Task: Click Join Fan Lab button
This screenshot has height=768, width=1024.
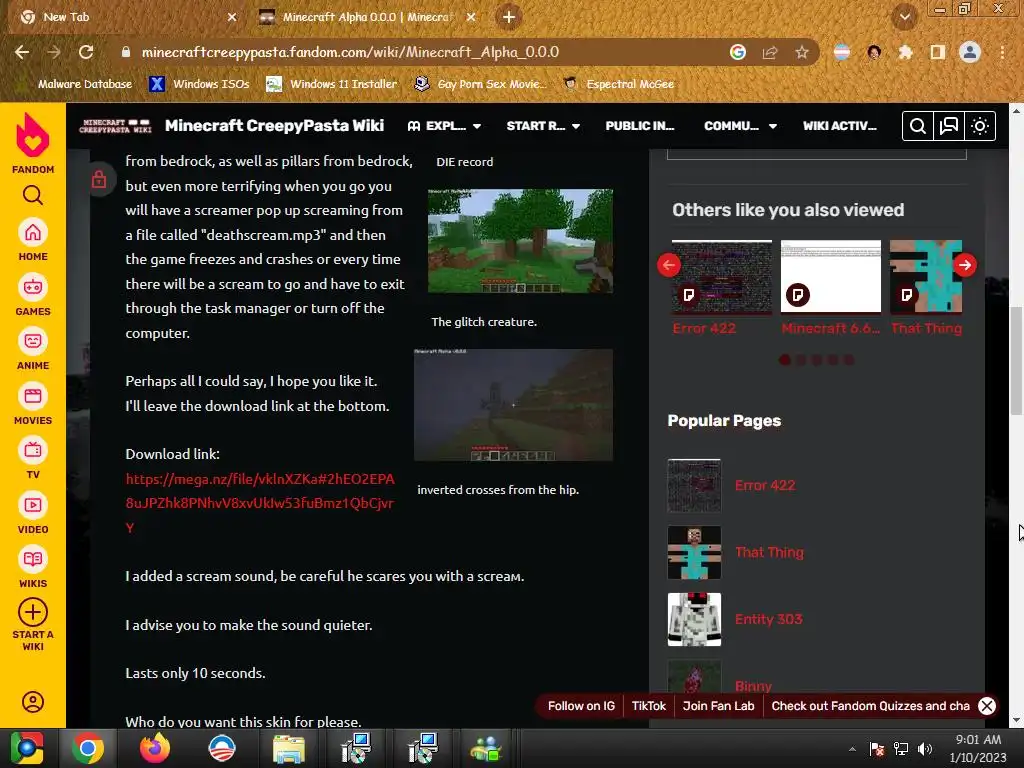Action: tap(718, 706)
